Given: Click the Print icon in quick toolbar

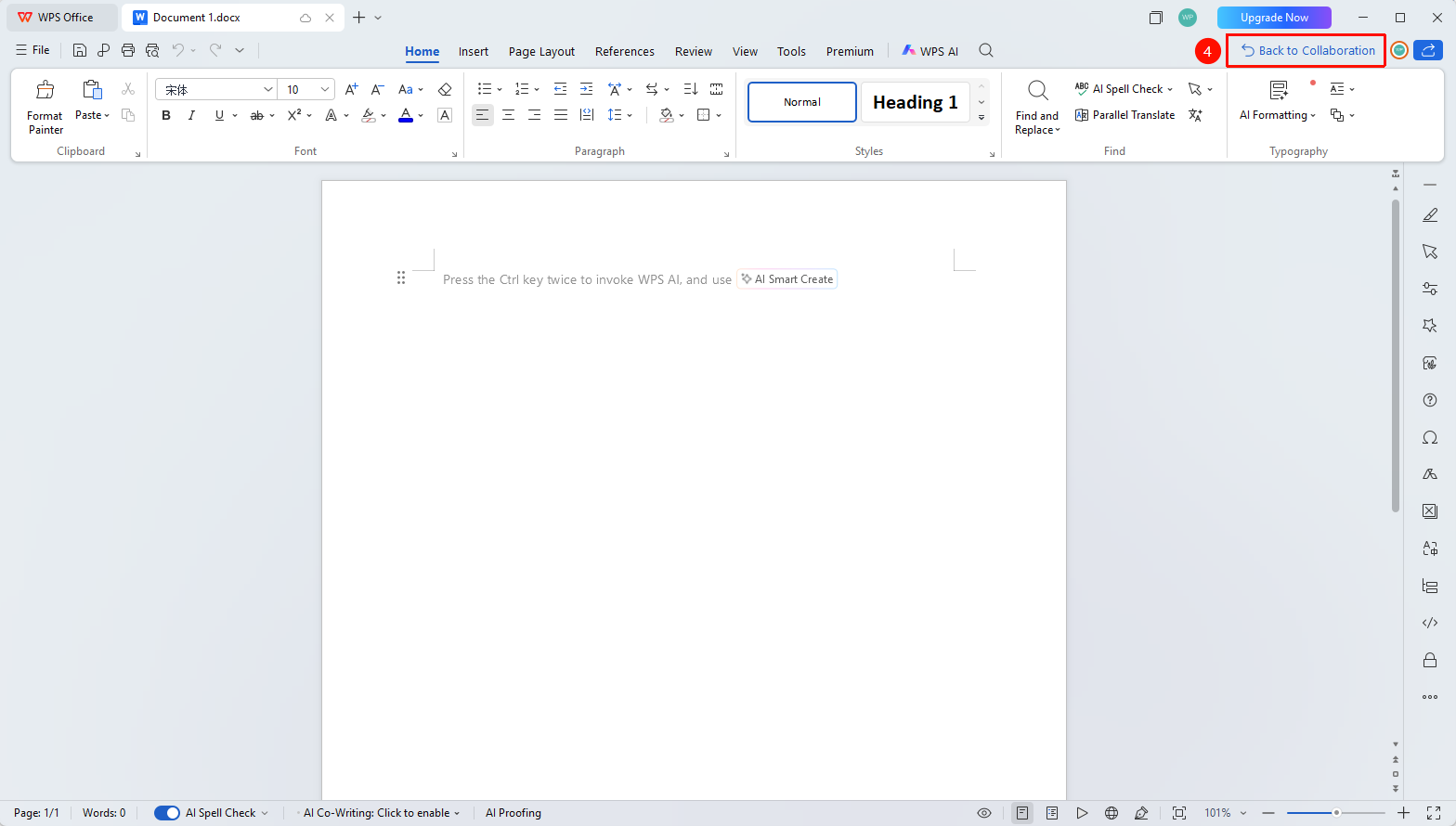Looking at the screenshot, I should click(x=128, y=51).
